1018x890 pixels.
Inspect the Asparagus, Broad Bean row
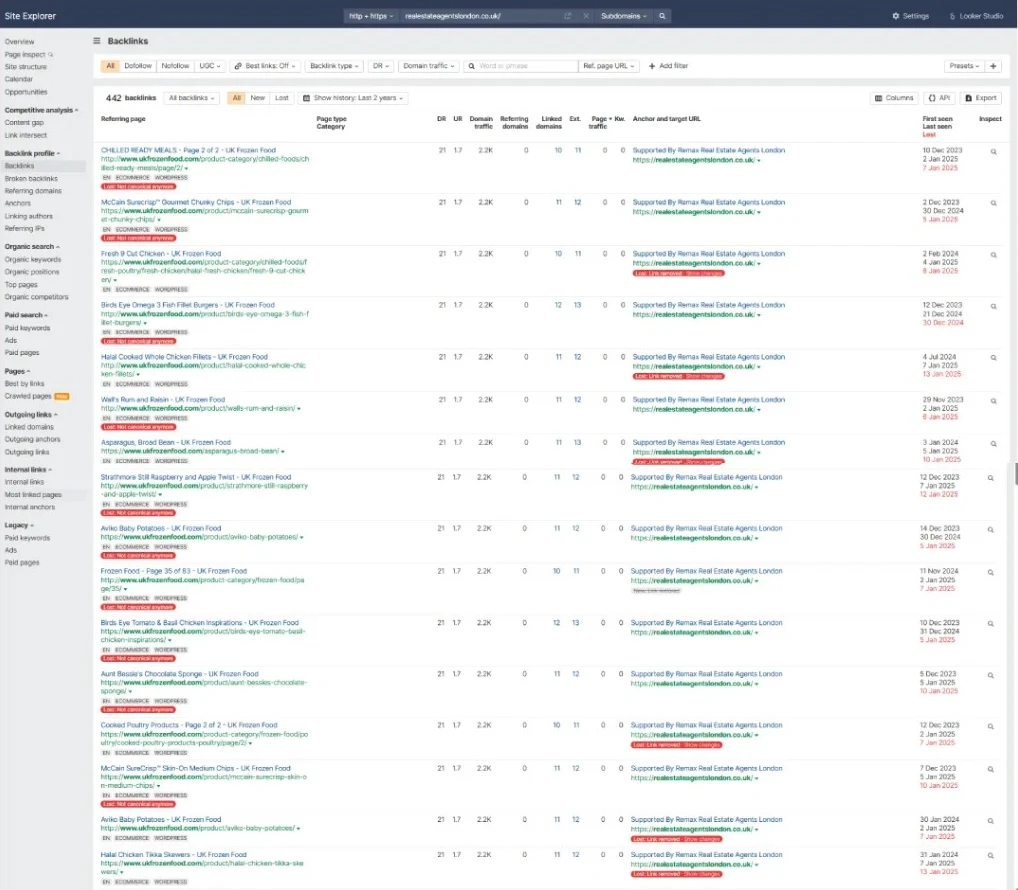click(993, 444)
